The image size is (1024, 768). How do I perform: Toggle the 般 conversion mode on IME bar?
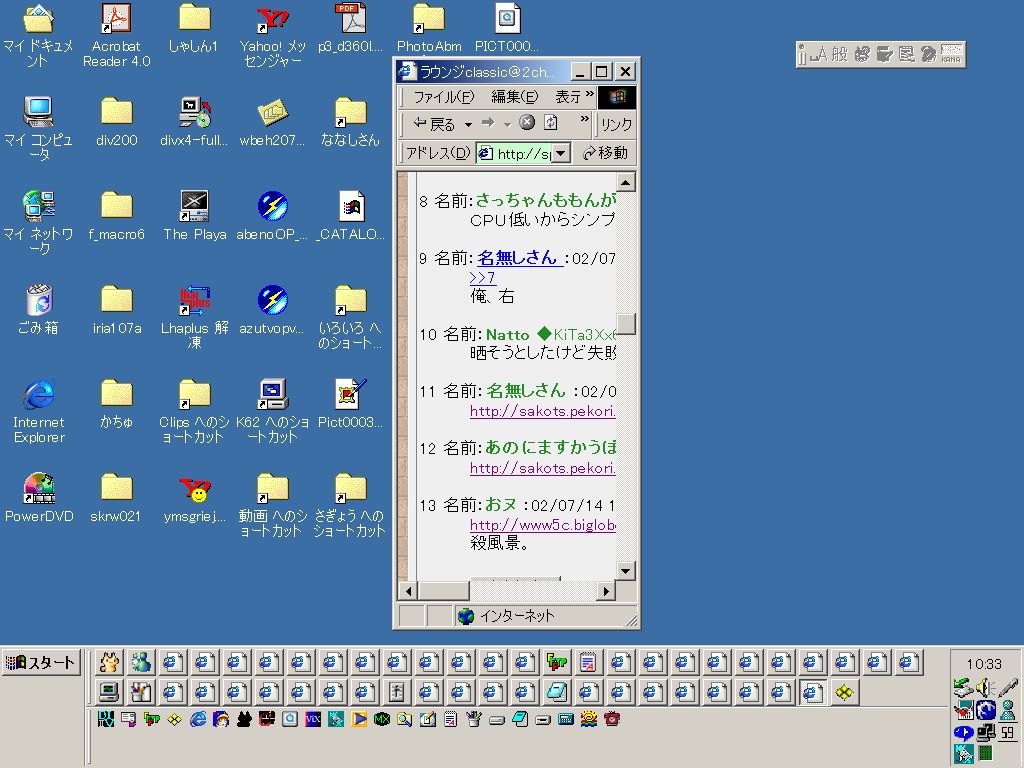(840, 55)
